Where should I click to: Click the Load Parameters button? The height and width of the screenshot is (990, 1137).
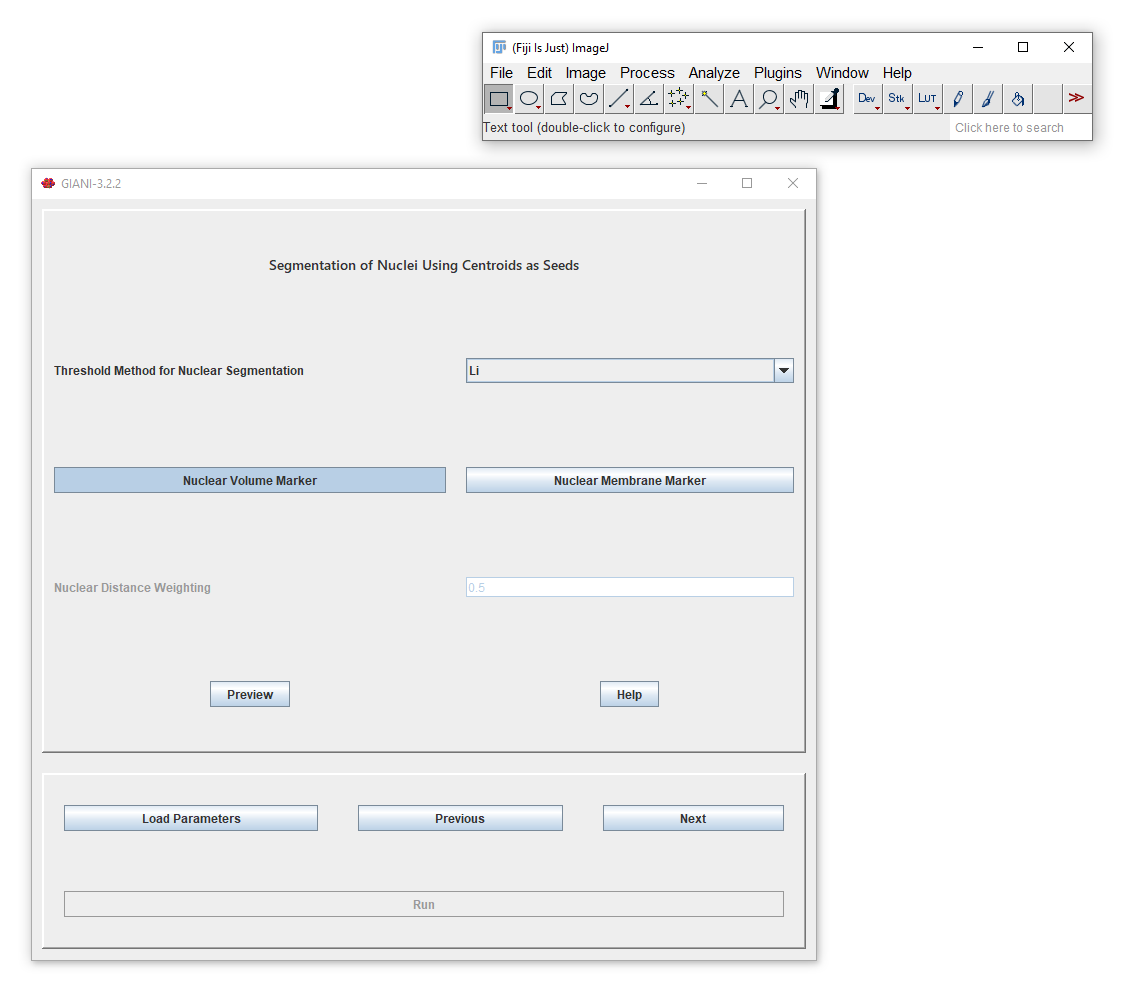(191, 818)
